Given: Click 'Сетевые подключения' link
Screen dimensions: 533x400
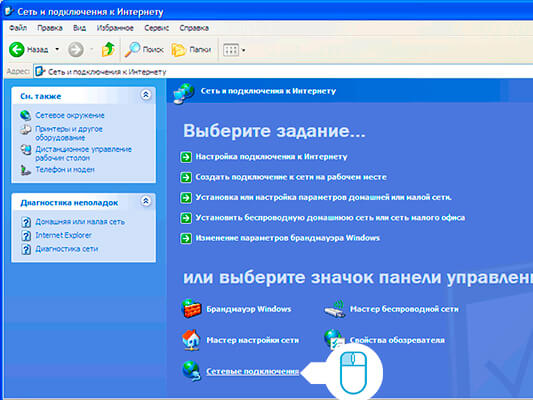Looking at the screenshot, I should click(253, 371).
